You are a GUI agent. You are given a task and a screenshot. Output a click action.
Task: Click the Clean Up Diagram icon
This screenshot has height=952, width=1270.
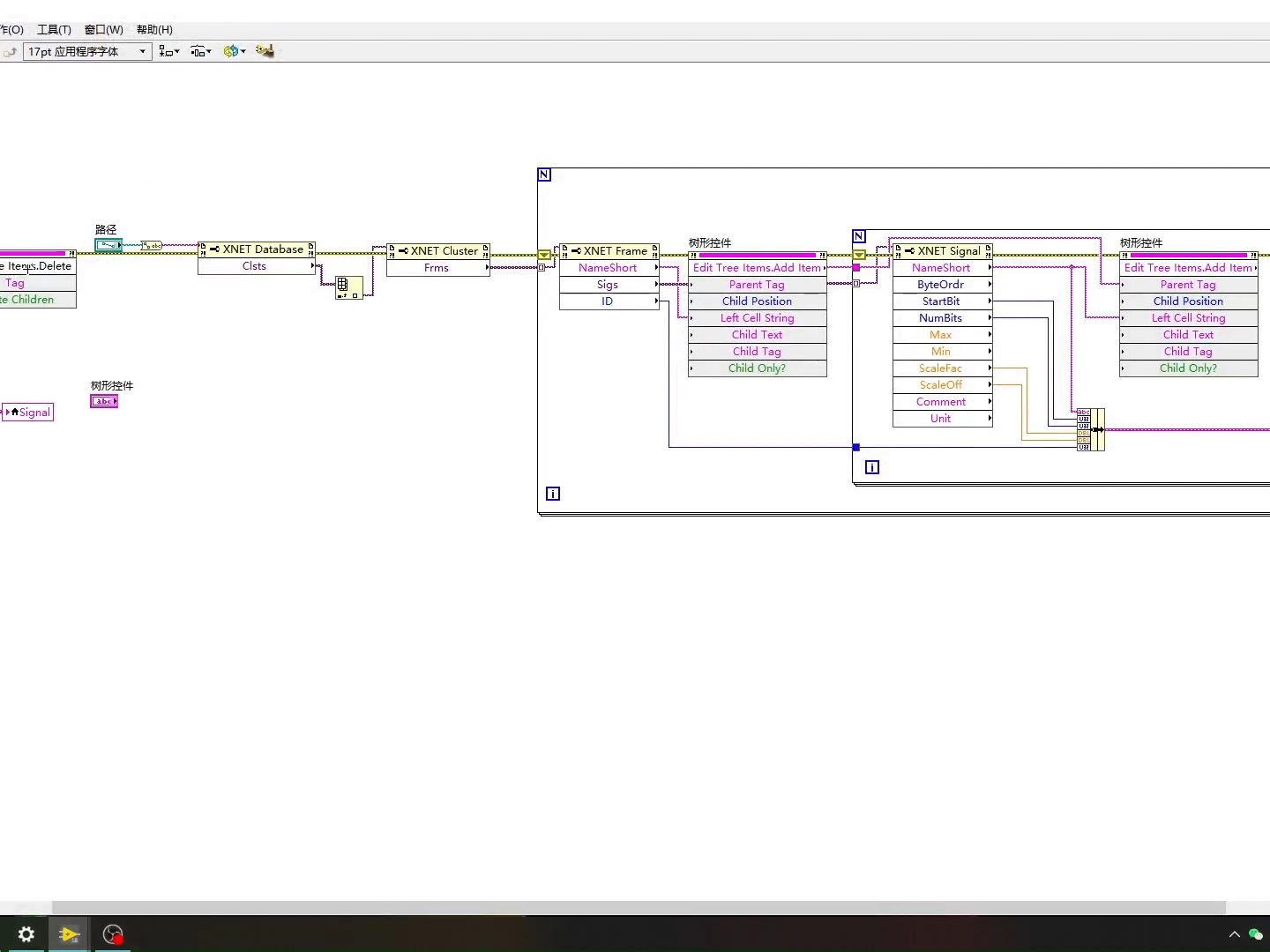tap(265, 51)
